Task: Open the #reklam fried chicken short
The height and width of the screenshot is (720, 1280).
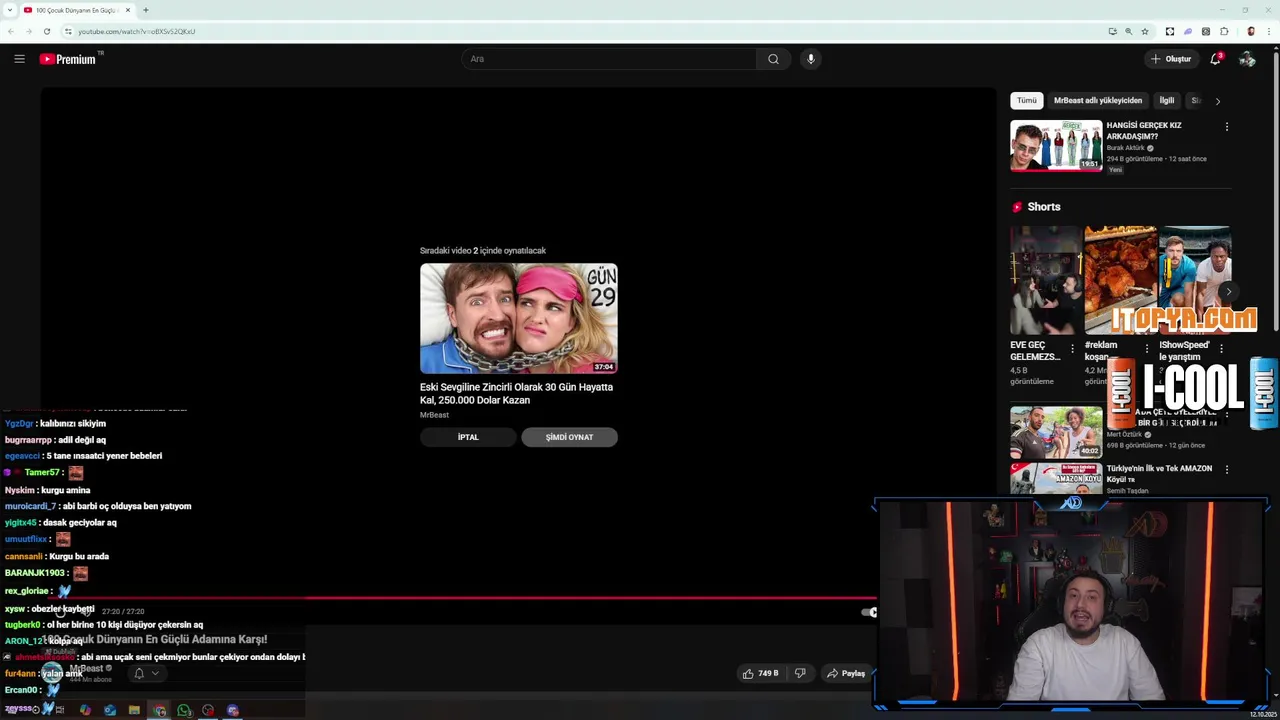Action: tap(1120, 280)
